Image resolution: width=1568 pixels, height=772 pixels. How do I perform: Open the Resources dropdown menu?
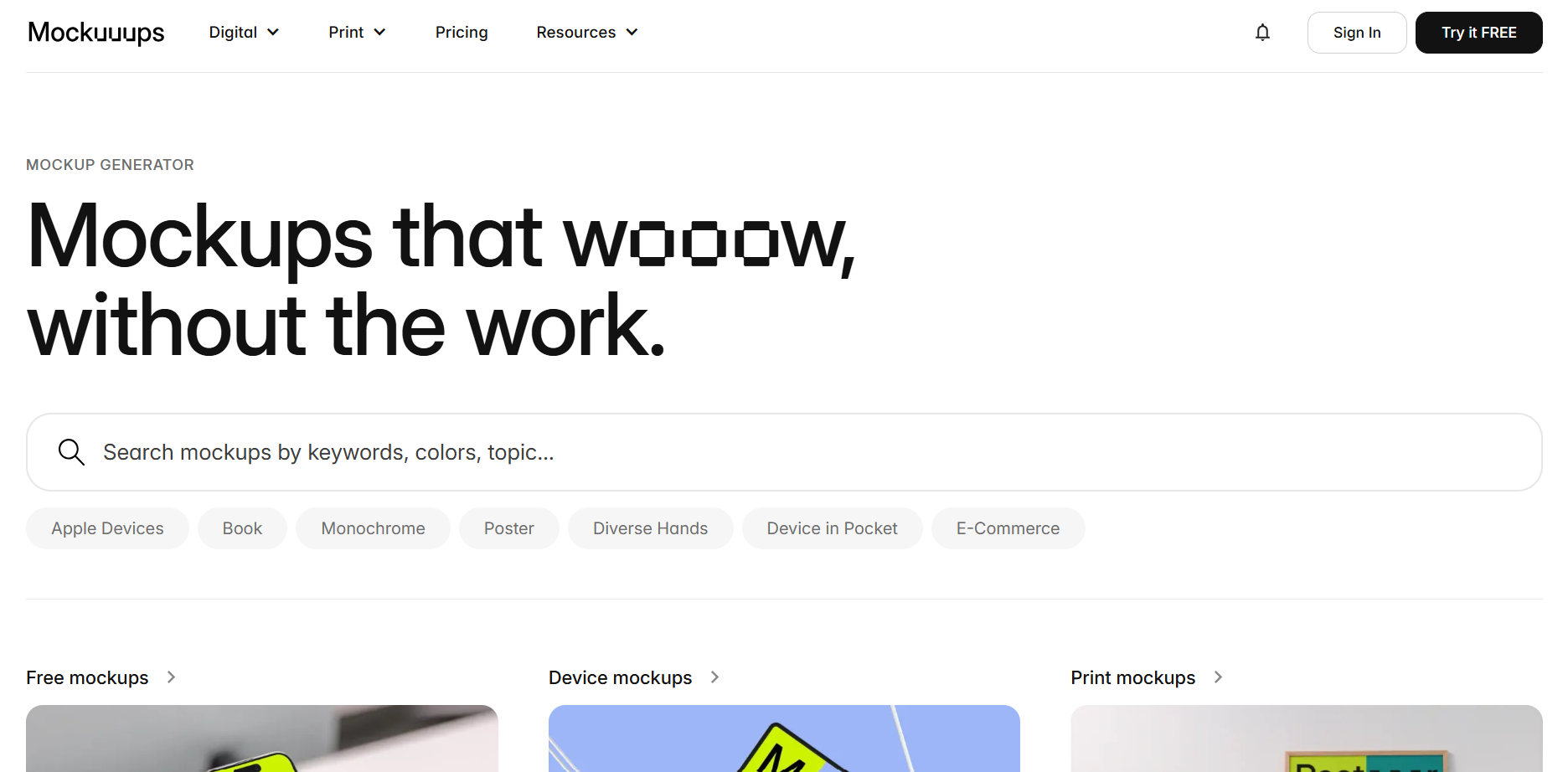click(586, 32)
